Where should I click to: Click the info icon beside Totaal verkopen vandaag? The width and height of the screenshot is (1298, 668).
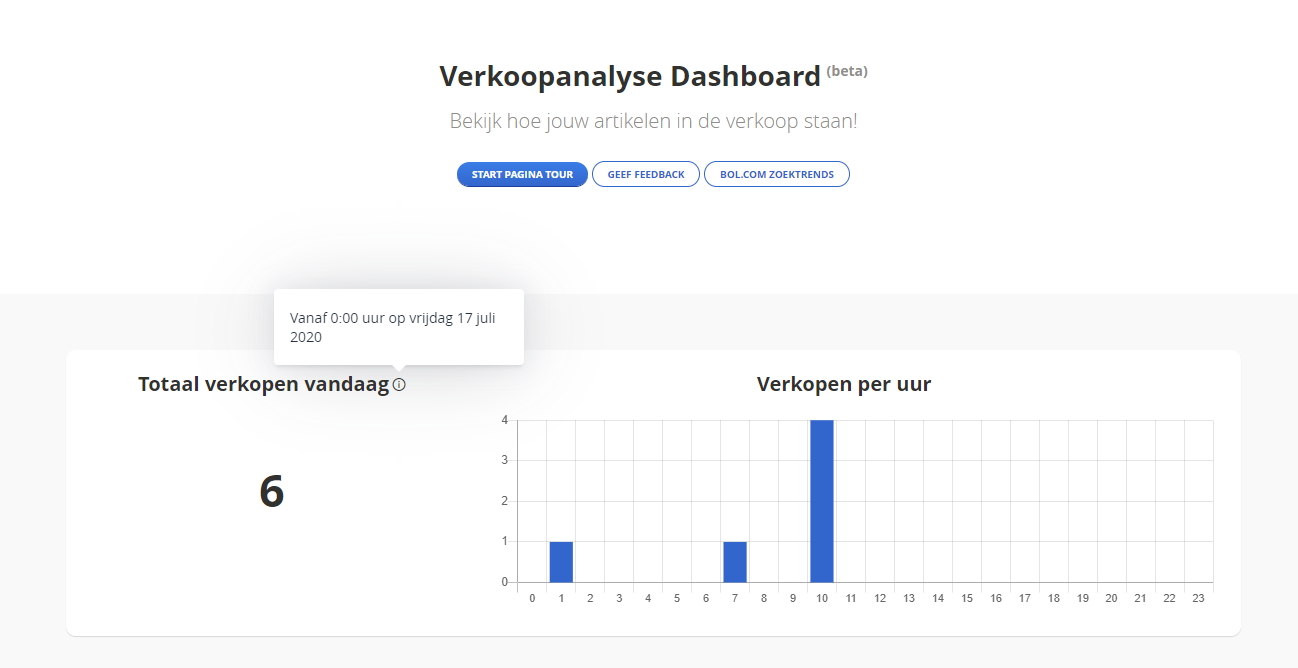click(x=399, y=384)
